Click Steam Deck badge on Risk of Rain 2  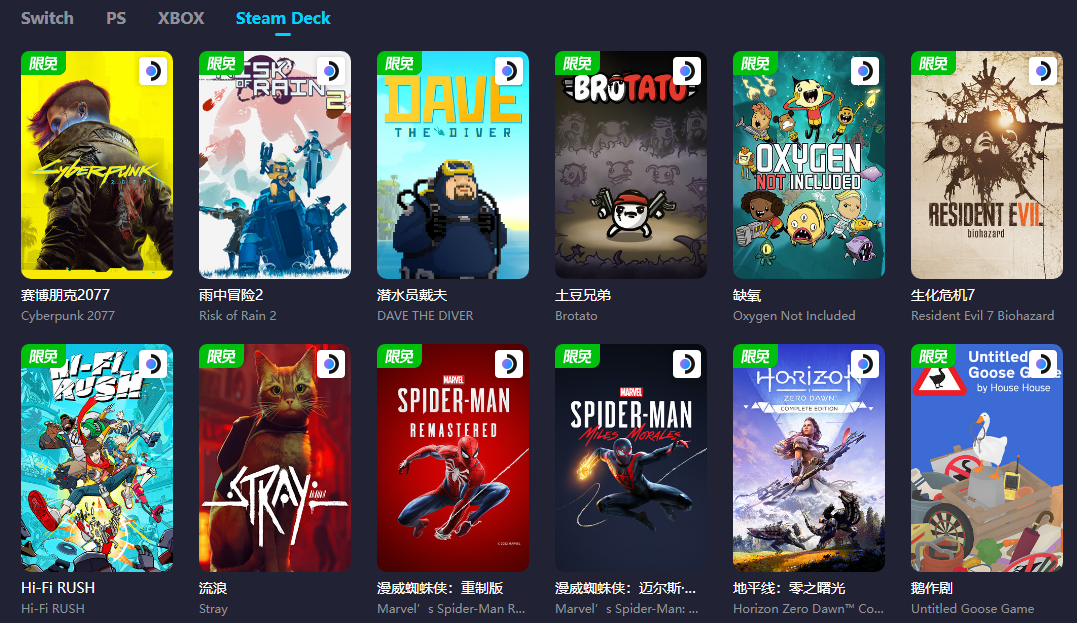click(x=330, y=71)
